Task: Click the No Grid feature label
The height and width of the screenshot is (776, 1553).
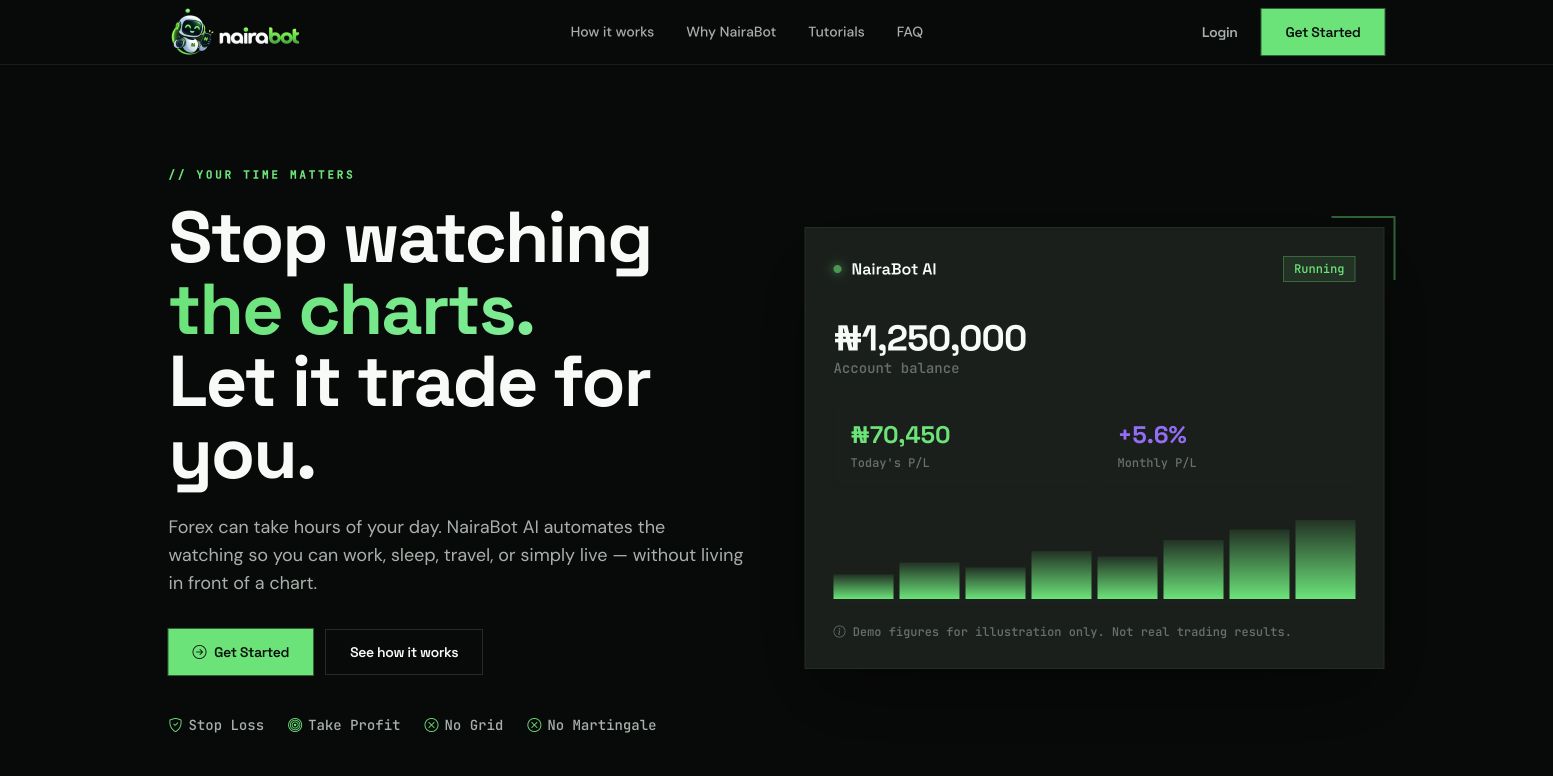Action: (473, 725)
